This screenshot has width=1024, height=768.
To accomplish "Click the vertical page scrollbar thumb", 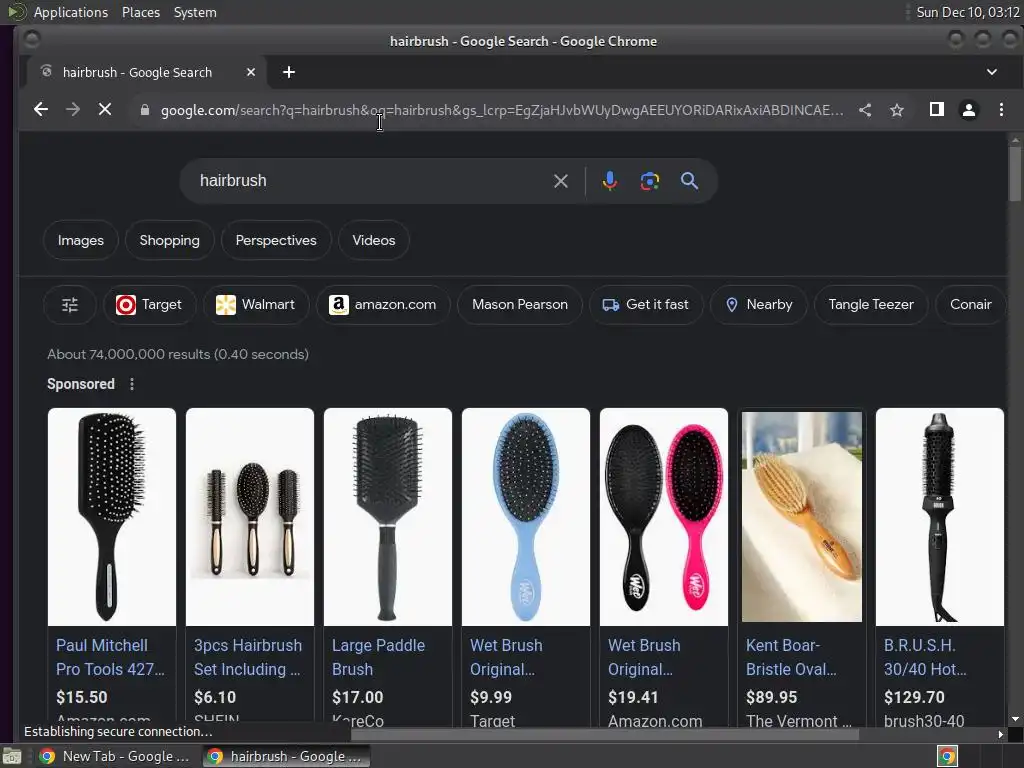I will point(1014,173).
